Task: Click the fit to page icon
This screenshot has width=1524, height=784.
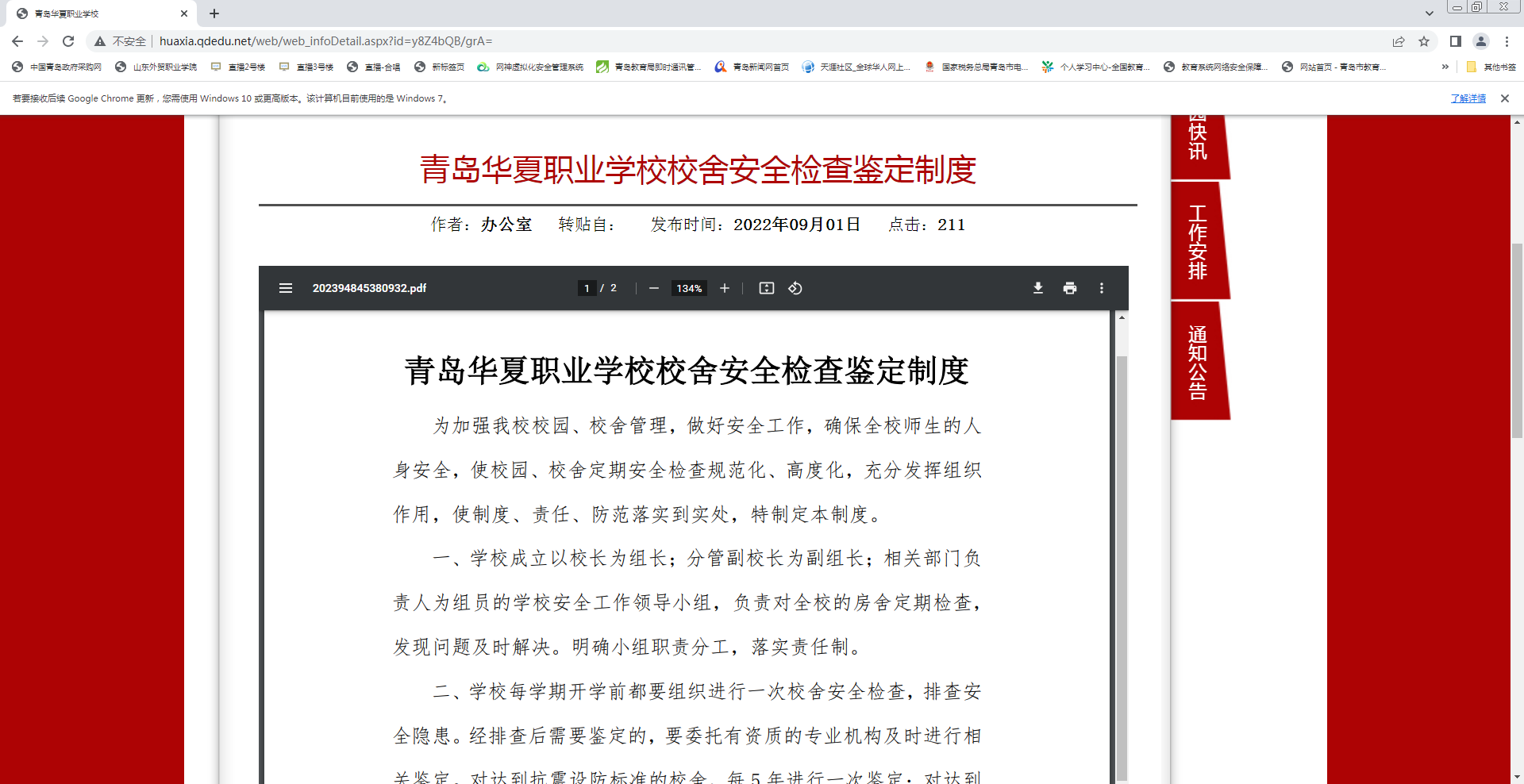Action: tap(767, 288)
